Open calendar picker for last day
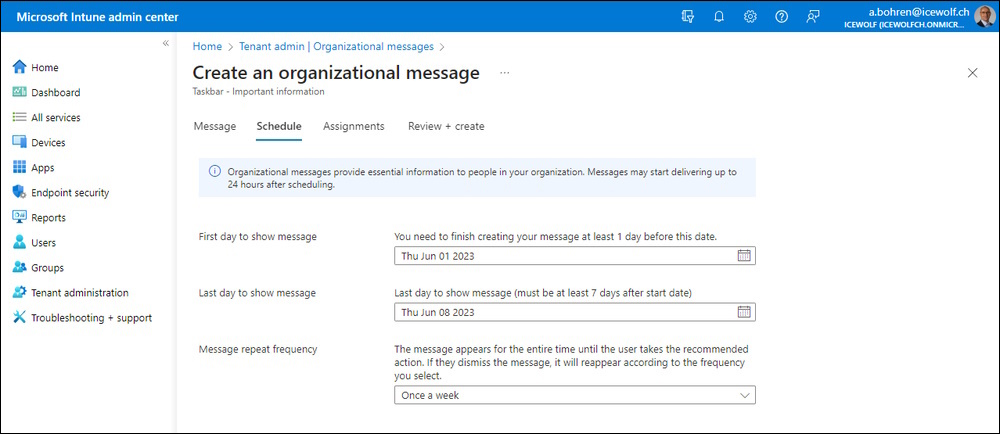Viewport: 1000px width, 434px height. (744, 312)
